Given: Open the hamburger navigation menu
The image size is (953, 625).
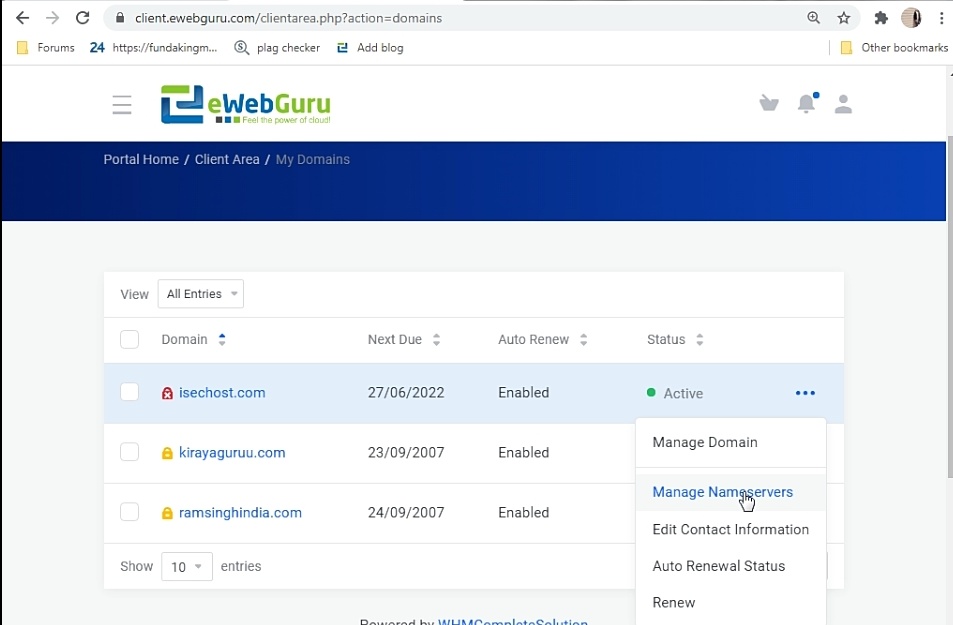Looking at the screenshot, I should (122, 105).
